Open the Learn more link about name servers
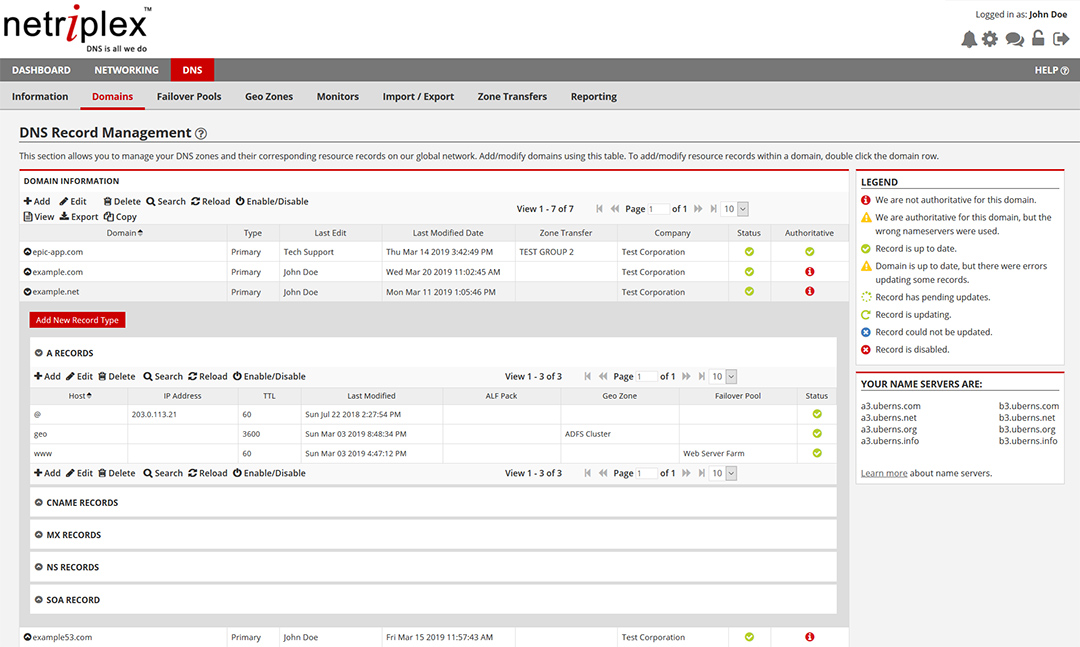The height and width of the screenshot is (647, 1080). pyautogui.click(x=884, y=473)
